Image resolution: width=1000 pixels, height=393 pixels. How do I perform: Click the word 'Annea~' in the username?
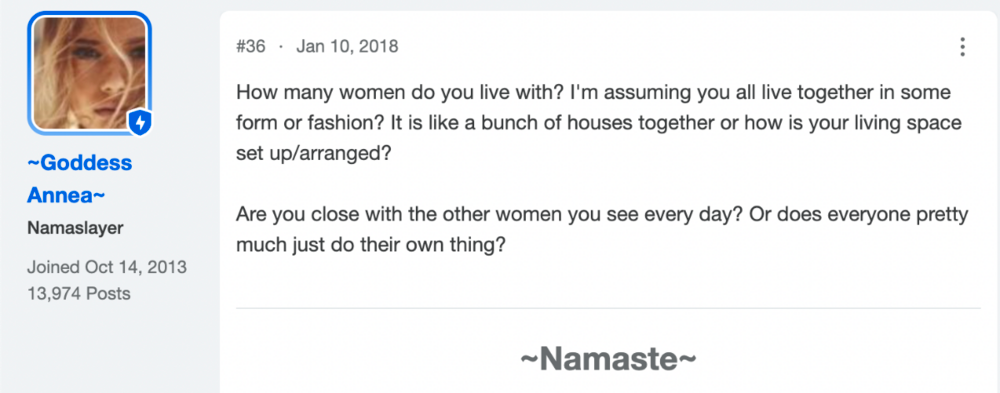coord(66,195)
